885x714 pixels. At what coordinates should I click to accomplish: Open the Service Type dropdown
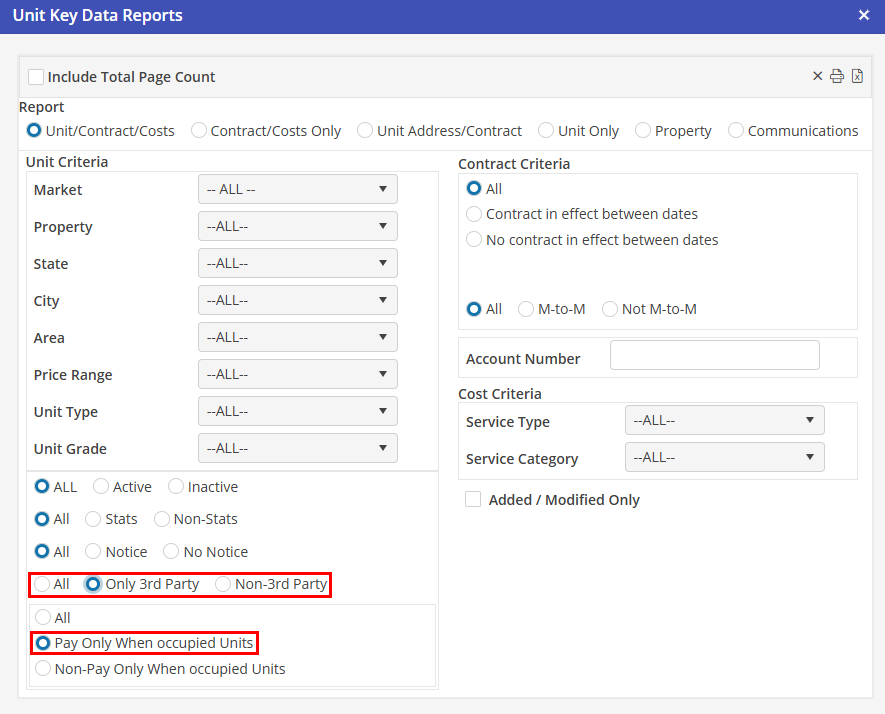[x=724, y=421]
